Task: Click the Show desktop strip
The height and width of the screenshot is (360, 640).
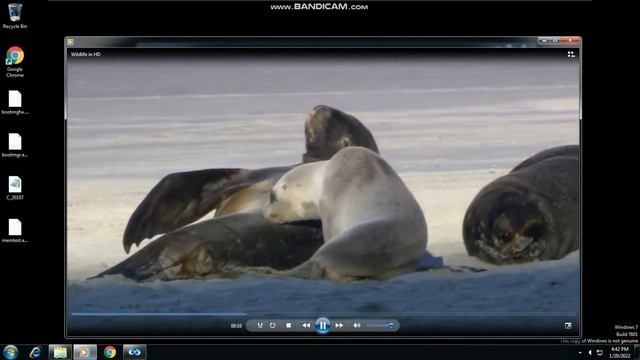Action: point(637,352)
